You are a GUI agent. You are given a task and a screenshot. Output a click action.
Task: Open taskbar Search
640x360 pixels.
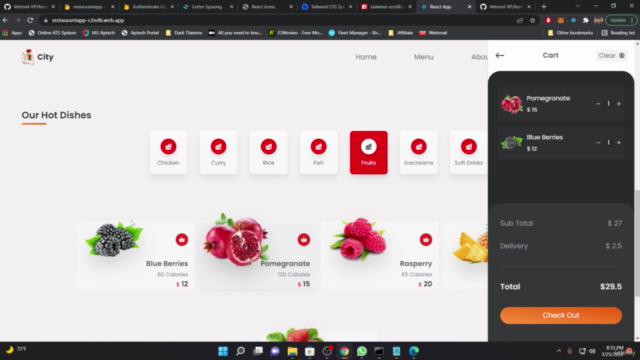click(x=240, y=351)
